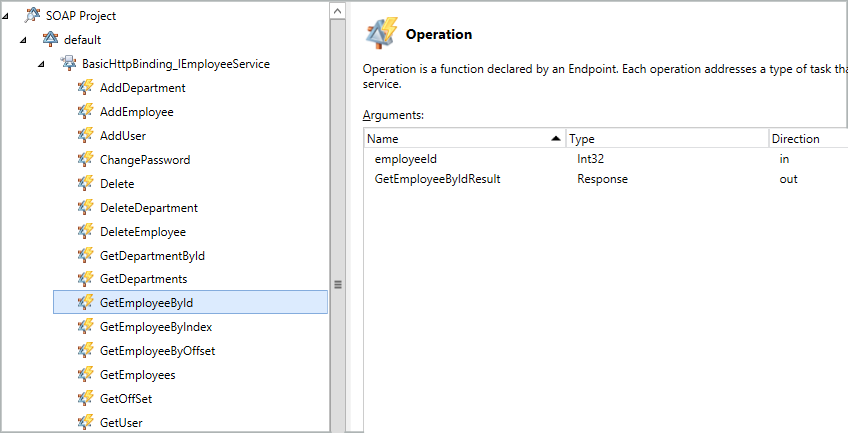Select the GetEmployees operation
848x433 pixels.
tap(138, 375)
